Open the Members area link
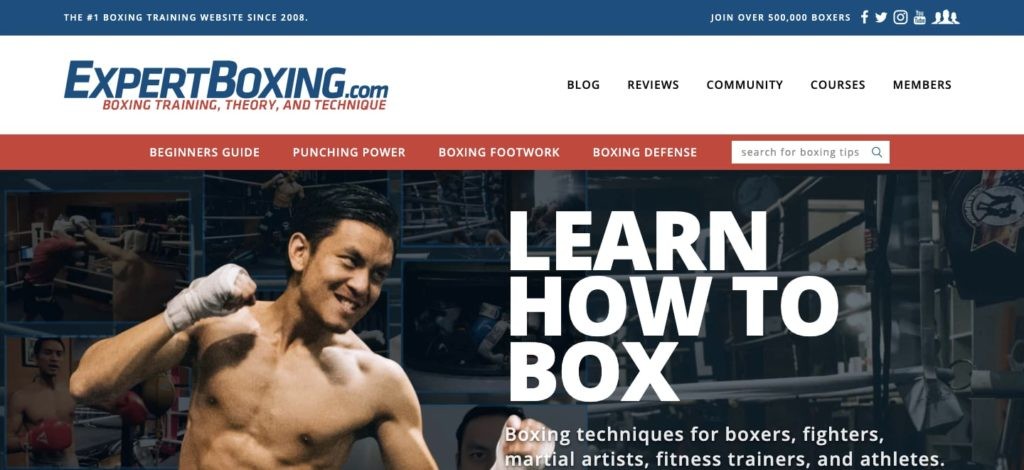This screenshot has width=1024, height=470. pyautogui.click(x=922, y=85)
